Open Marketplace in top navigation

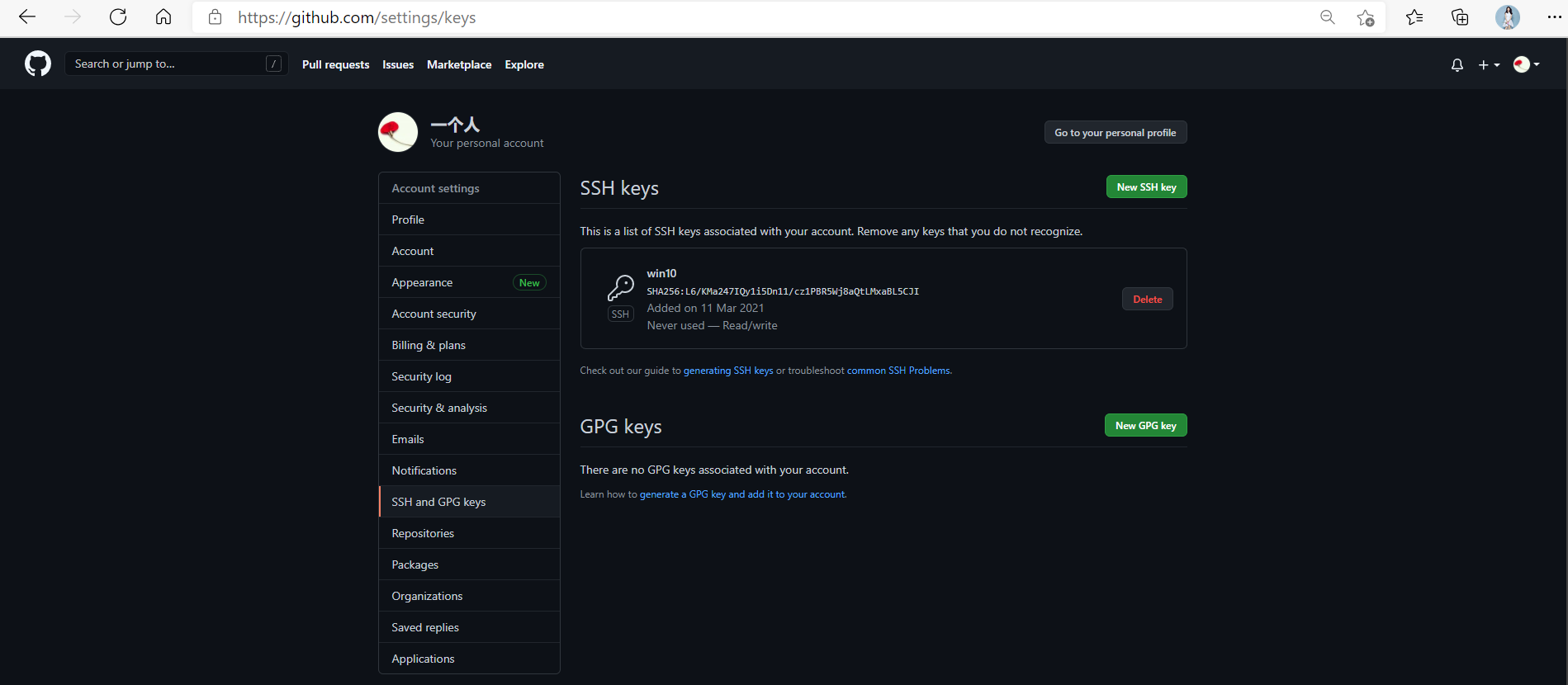pyautogui.click(x=459, y=64)
